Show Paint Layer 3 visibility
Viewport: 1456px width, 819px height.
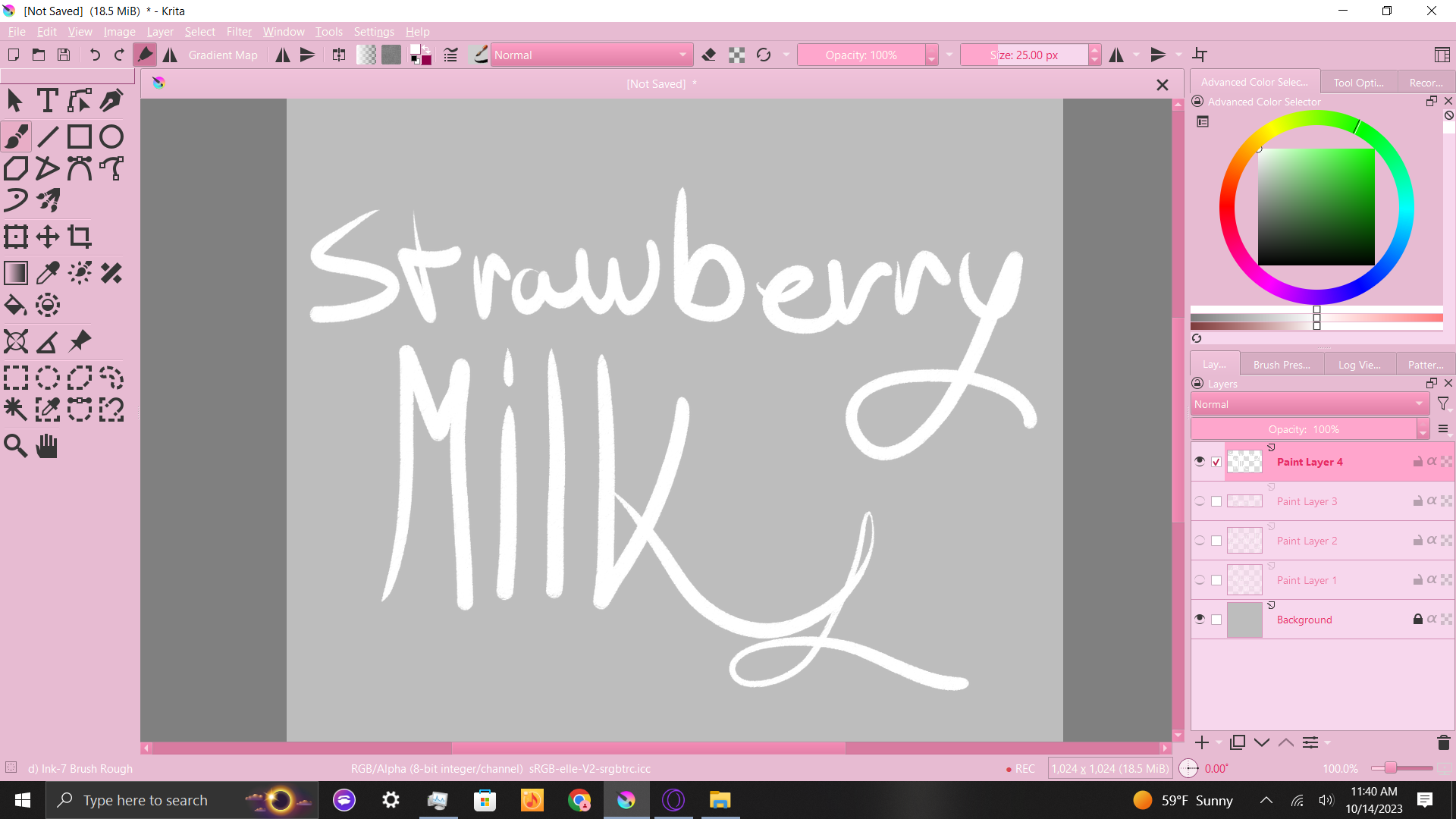tap(1200, 500)
